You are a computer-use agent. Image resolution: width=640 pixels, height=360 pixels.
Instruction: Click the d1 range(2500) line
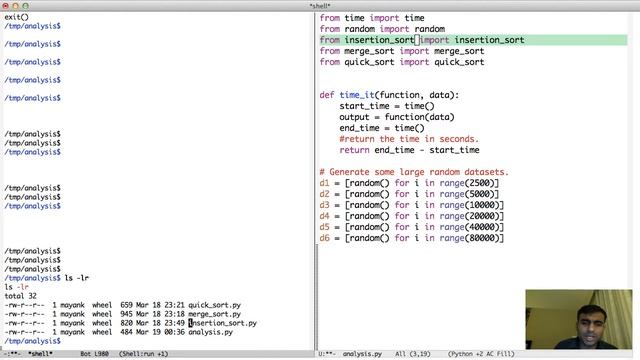[x=409, y=183]
